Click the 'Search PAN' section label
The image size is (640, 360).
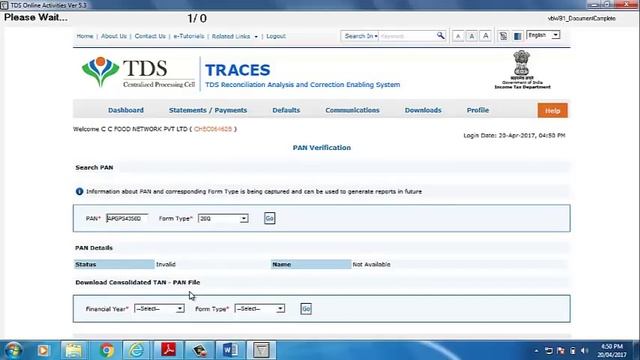pyautogui.click(x=94, y=167)
